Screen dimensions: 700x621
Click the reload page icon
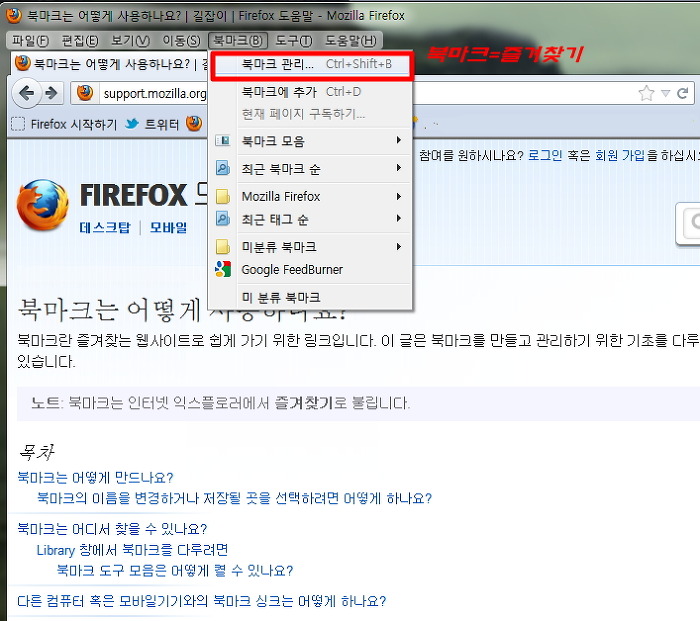[x=683, y=93]
